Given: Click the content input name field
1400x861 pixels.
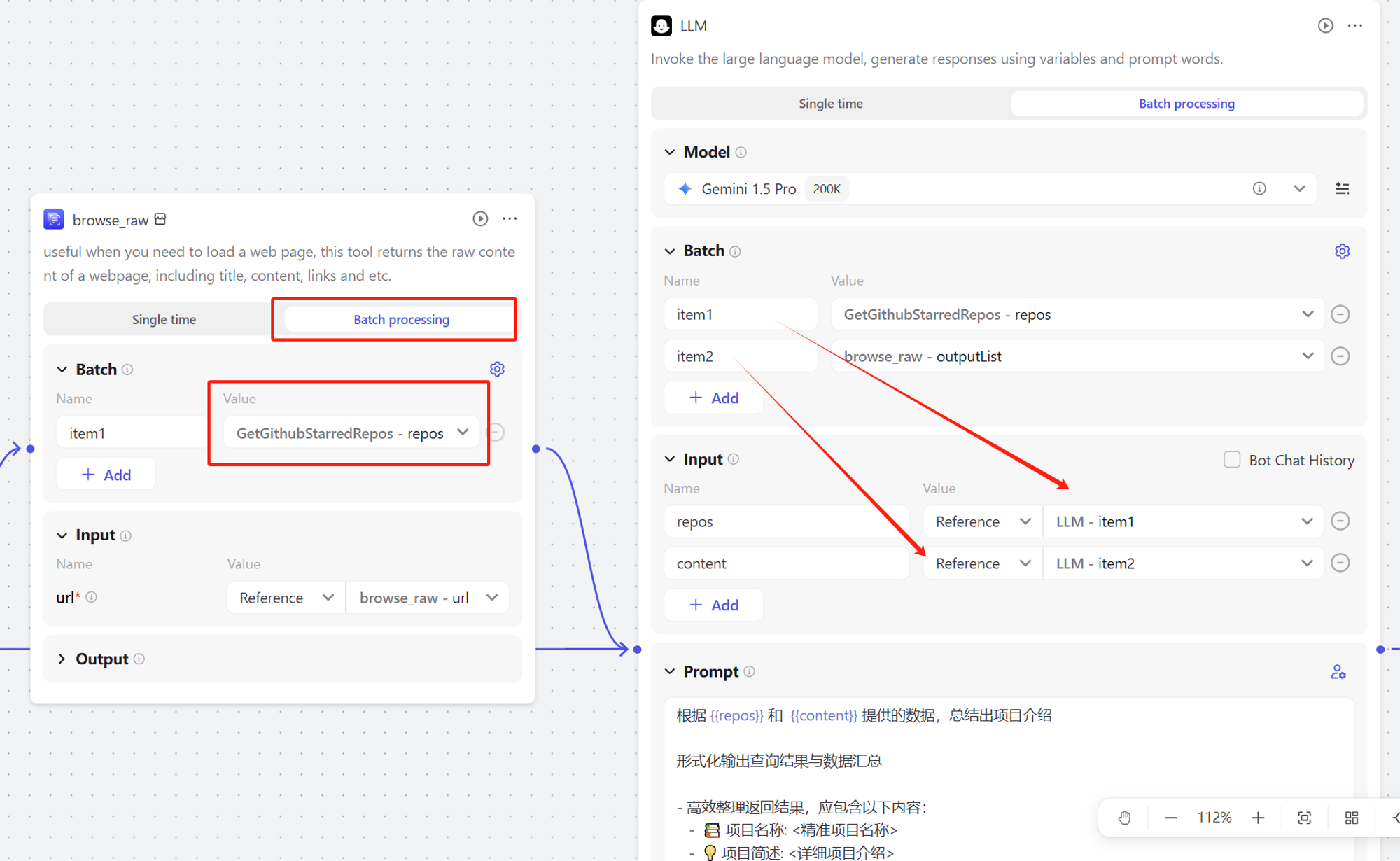Looking at the screenshot, I should [x=785, y=563].
